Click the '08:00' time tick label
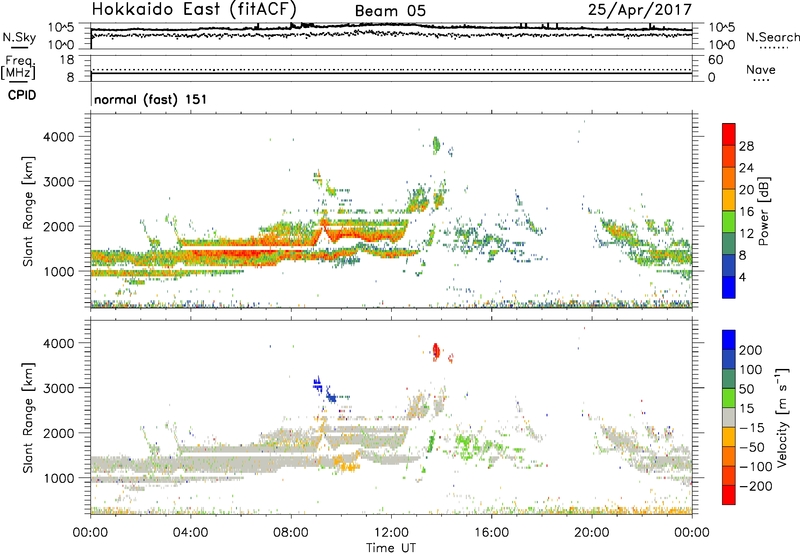 click(291, 533)
